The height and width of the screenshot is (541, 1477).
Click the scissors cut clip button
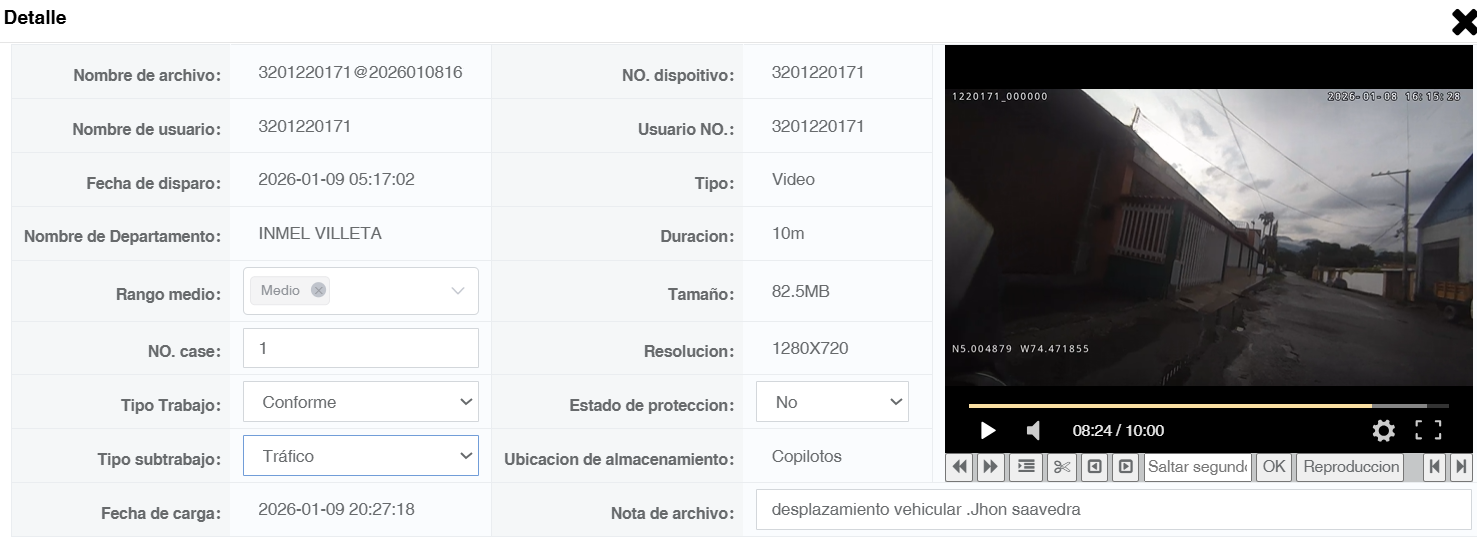(1062, 467)
